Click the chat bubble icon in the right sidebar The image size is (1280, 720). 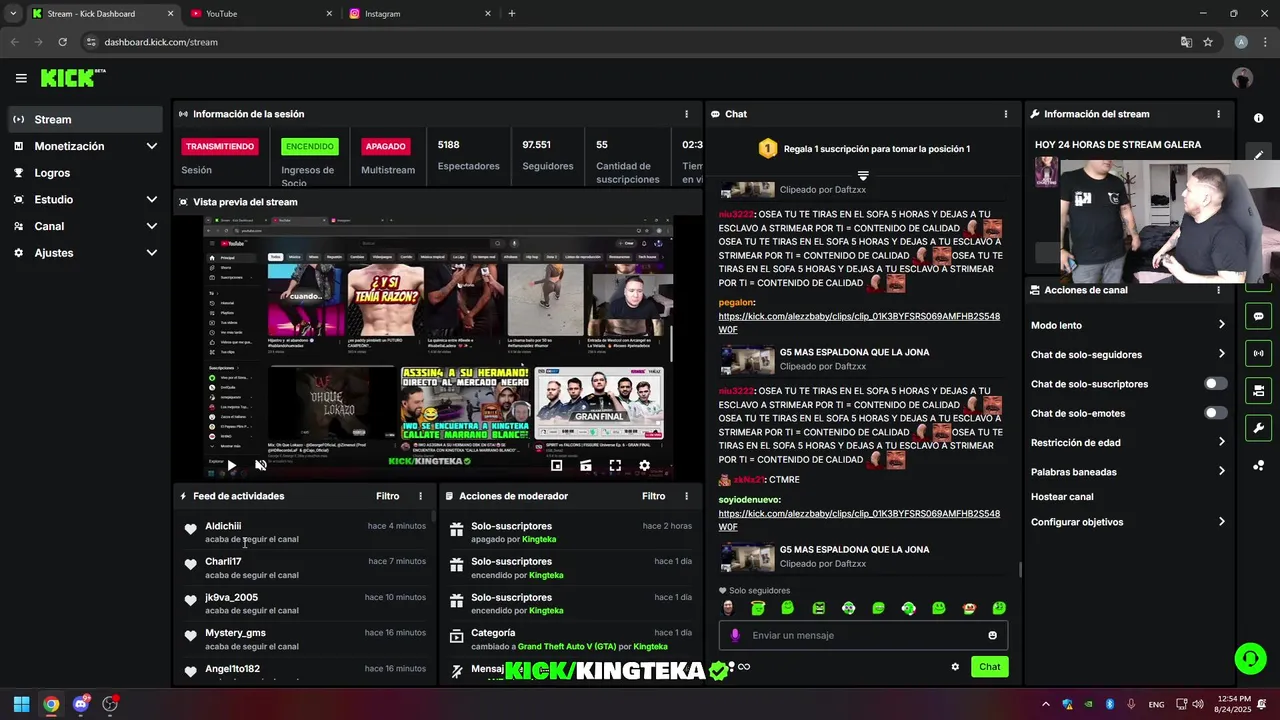click(x=1258, y=316)
